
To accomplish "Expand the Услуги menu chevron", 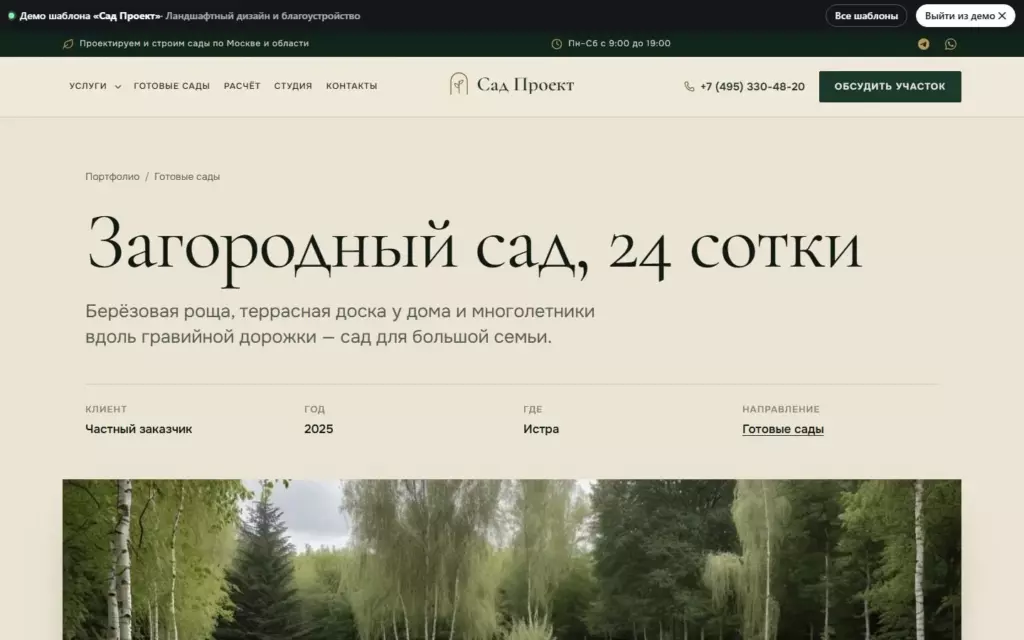I will click(118, 86).
